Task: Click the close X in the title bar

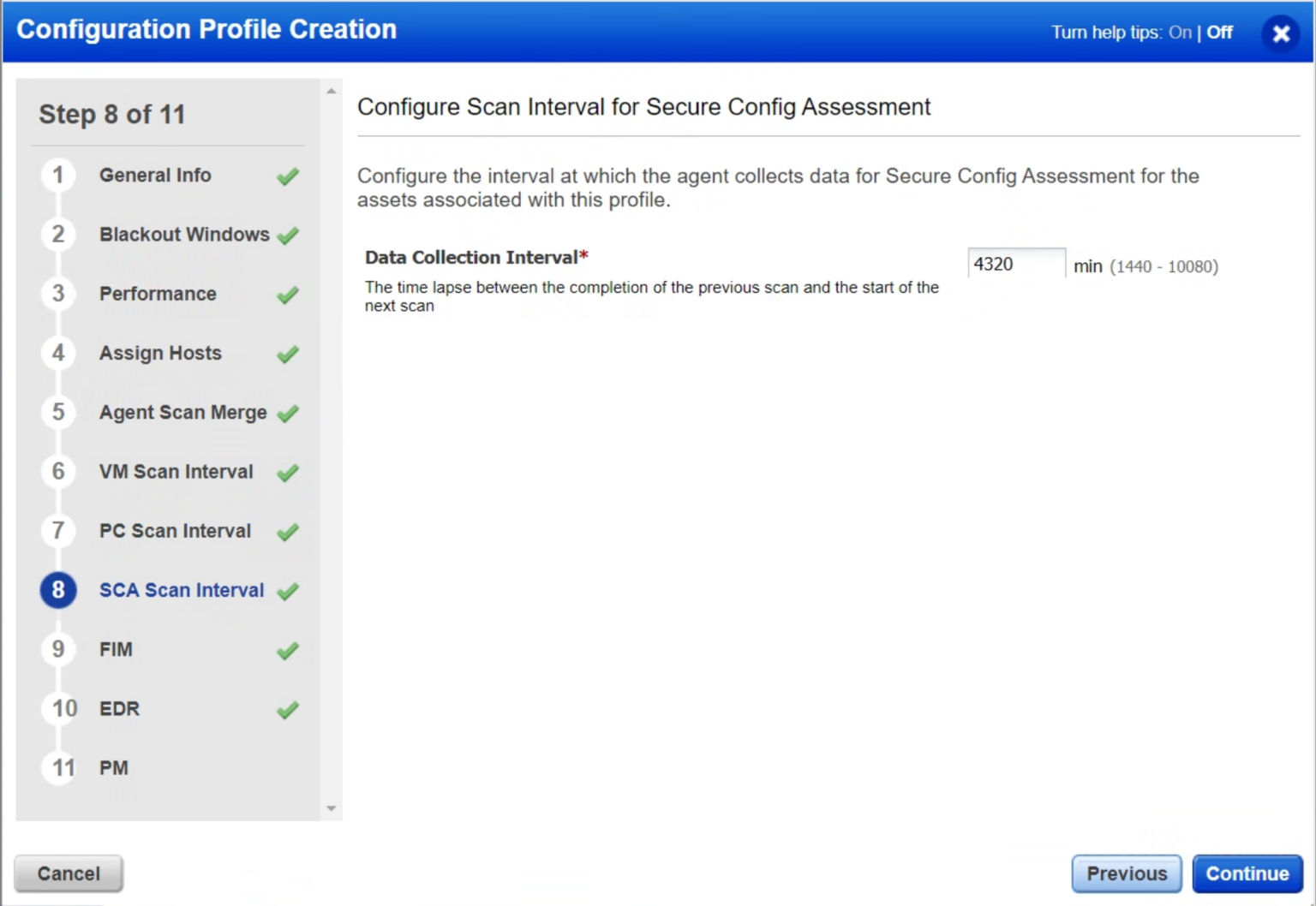Action: (x=1281, y=34)
